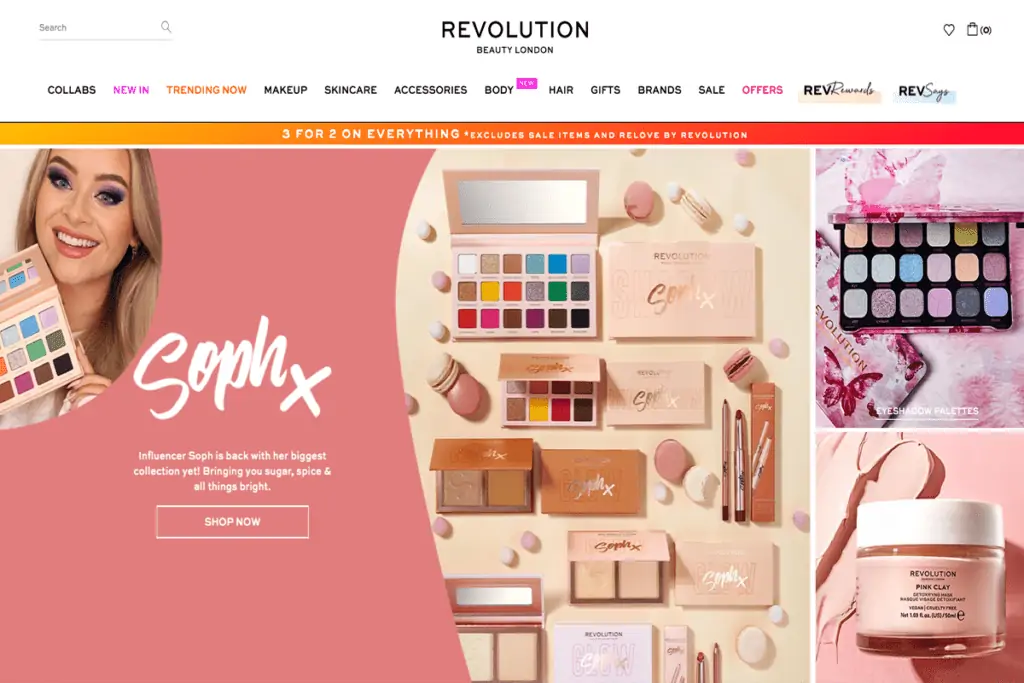The width and height of the screenshot is (1024, 683).
Task: Open the Makeup menu
Action: [x=285, y=90]
